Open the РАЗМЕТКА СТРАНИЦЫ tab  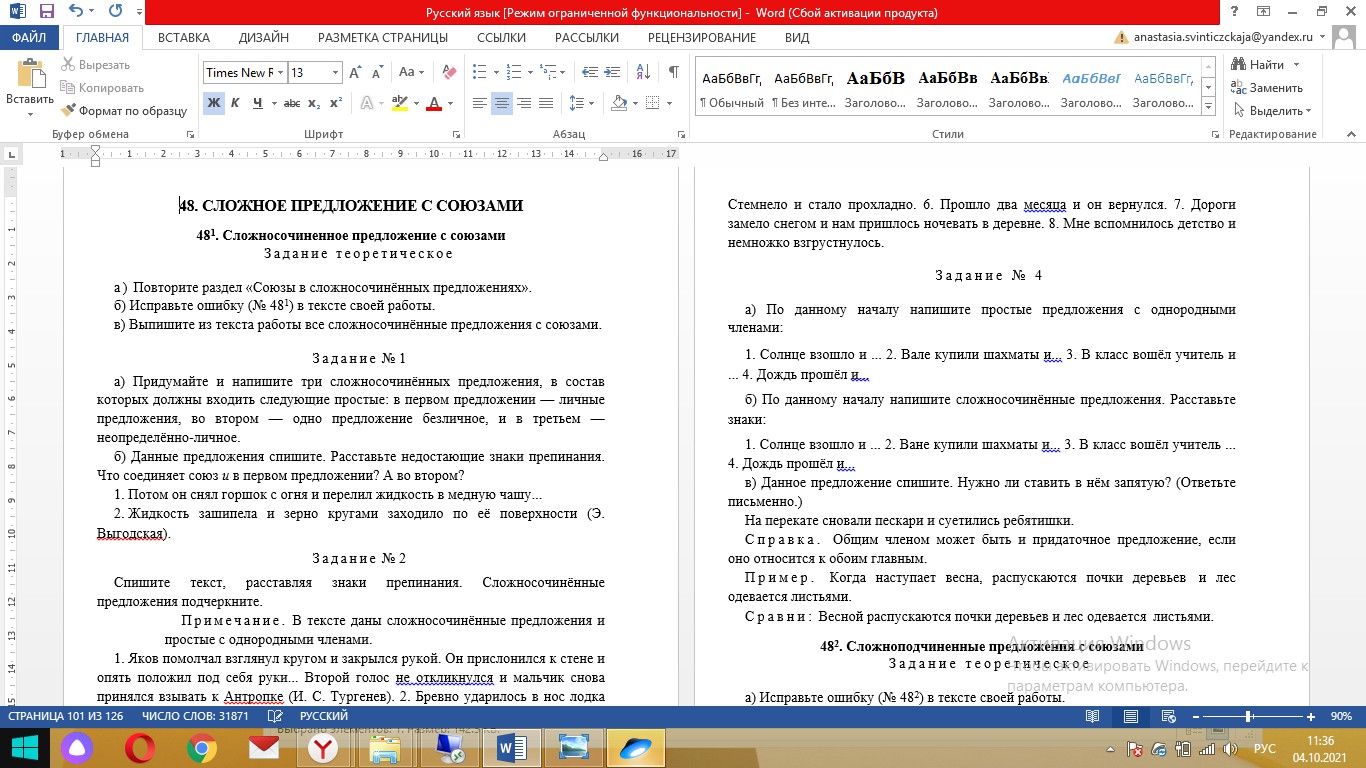(x=383, y=38)
